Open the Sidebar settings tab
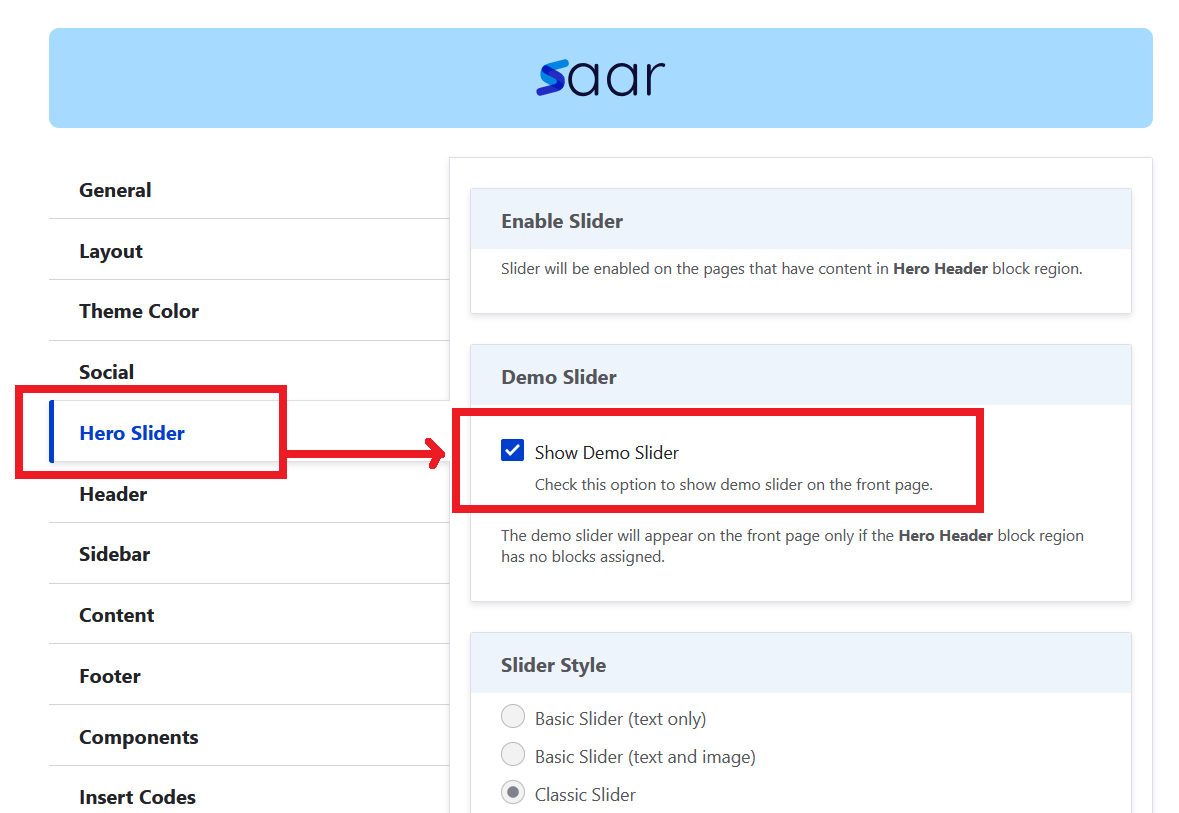Image resolution: width=1179 pixels, height=813 pixels. click(115, 554)
